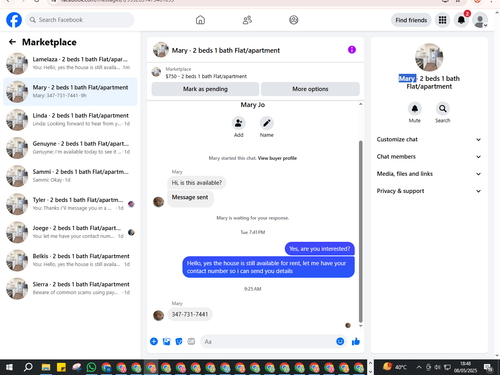Open more actions plus icon in composer

click(x=154, y=341)
